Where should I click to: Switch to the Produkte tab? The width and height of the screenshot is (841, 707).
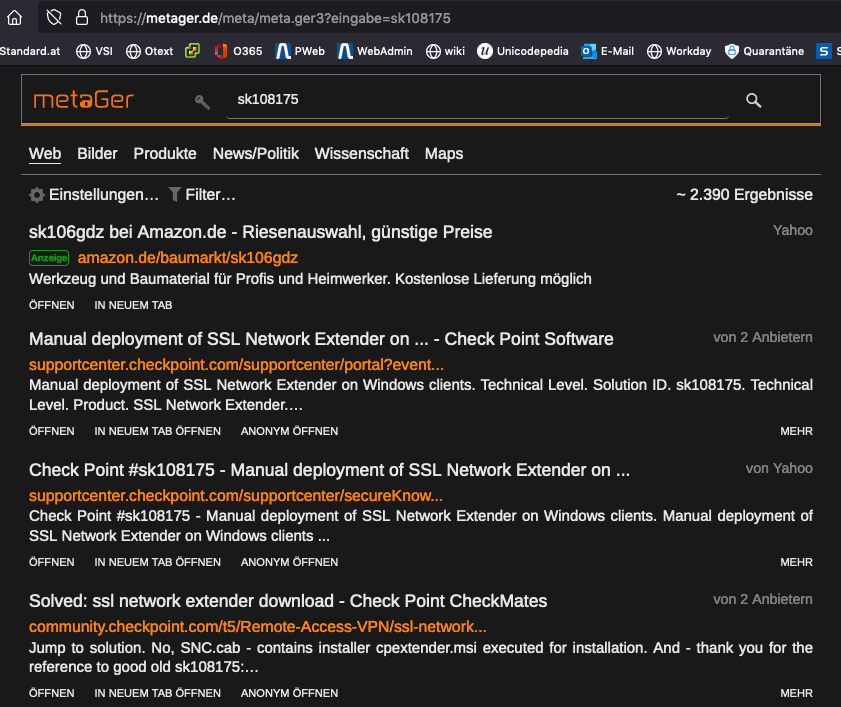tap(165, 154)
